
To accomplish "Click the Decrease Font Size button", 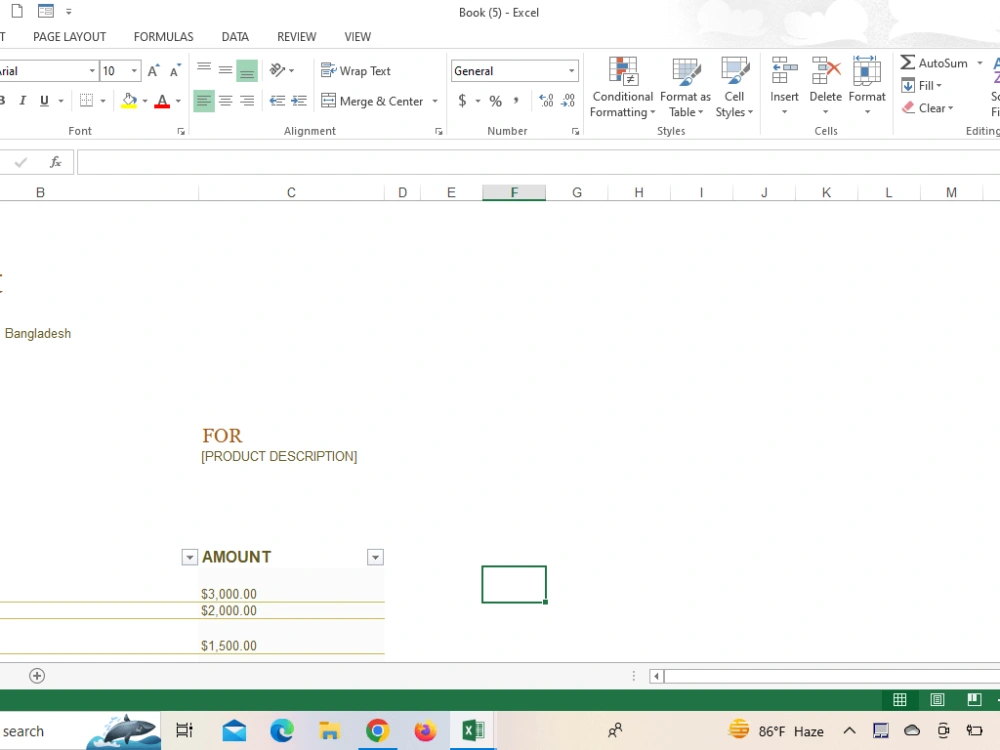I will pyautogui.click(x=175, y=71).
